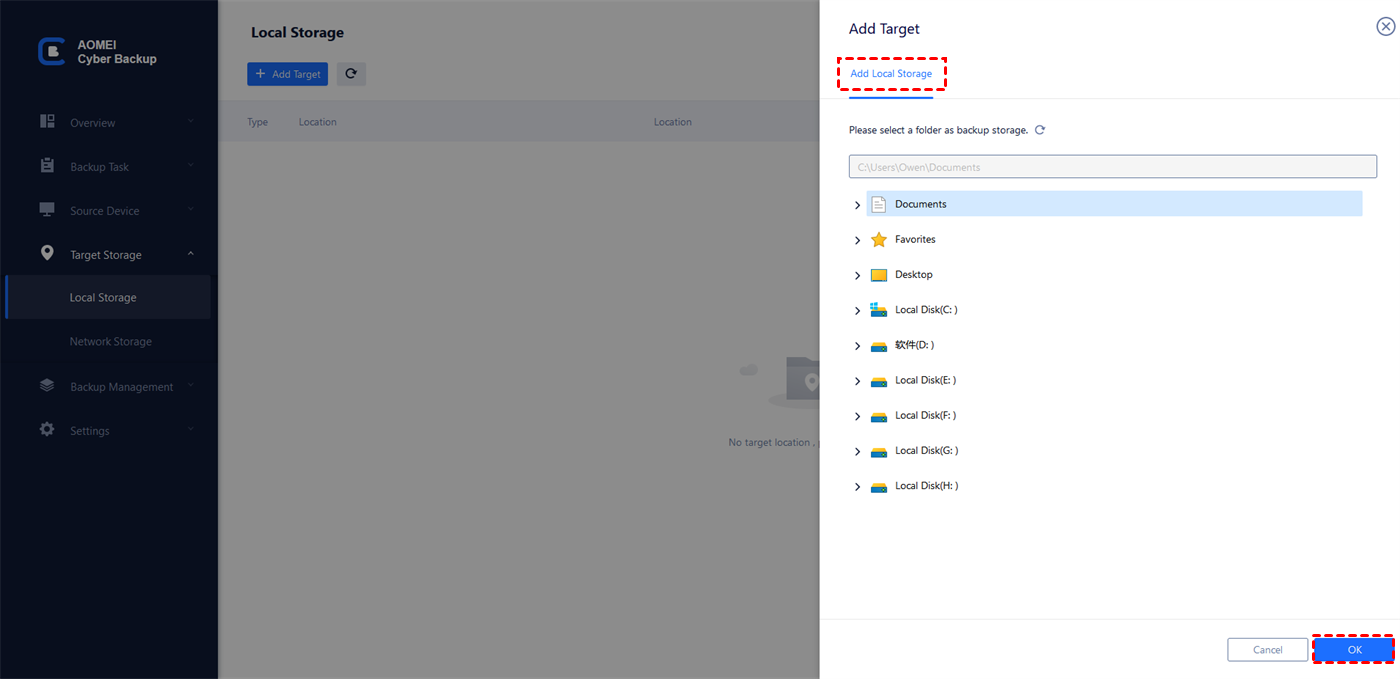
Task: Click the Favorites star icon
Action: tap(879, 240)
